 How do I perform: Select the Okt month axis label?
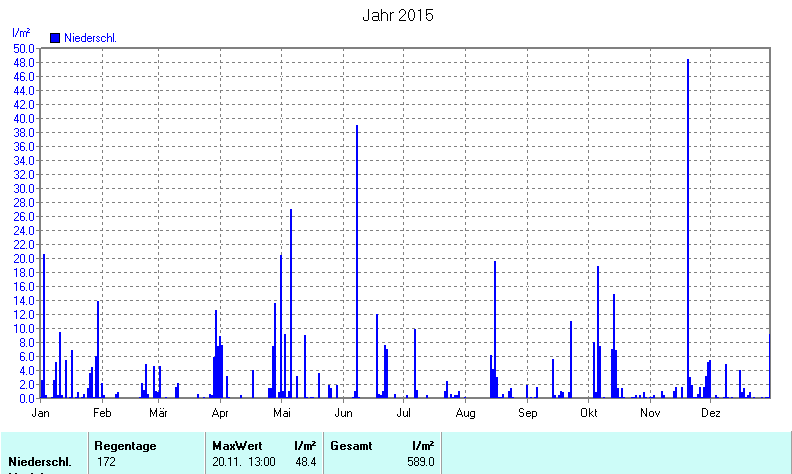pos(589,412)
